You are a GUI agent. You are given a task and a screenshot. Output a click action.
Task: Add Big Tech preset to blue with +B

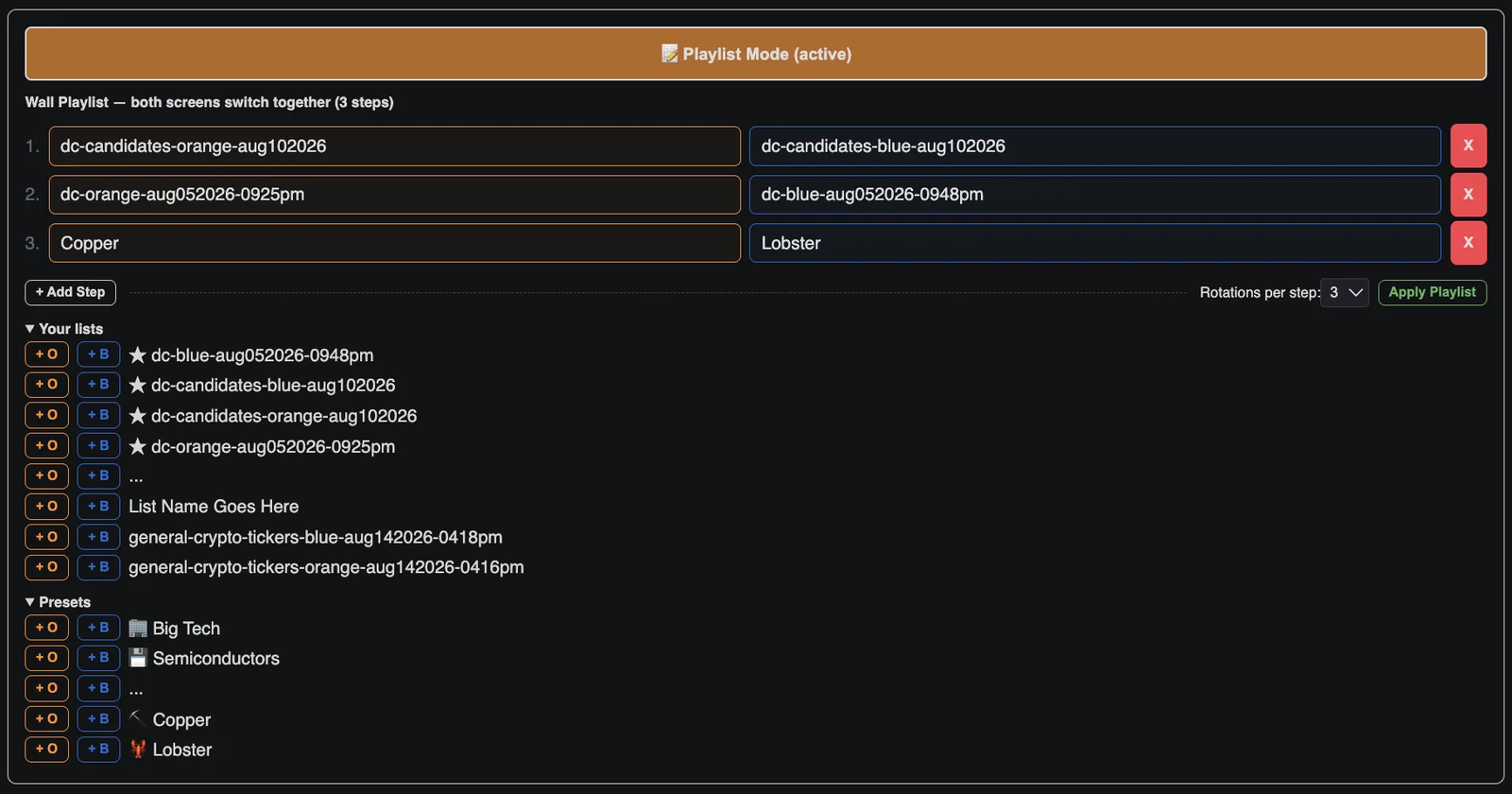click(x=98, y=628)
